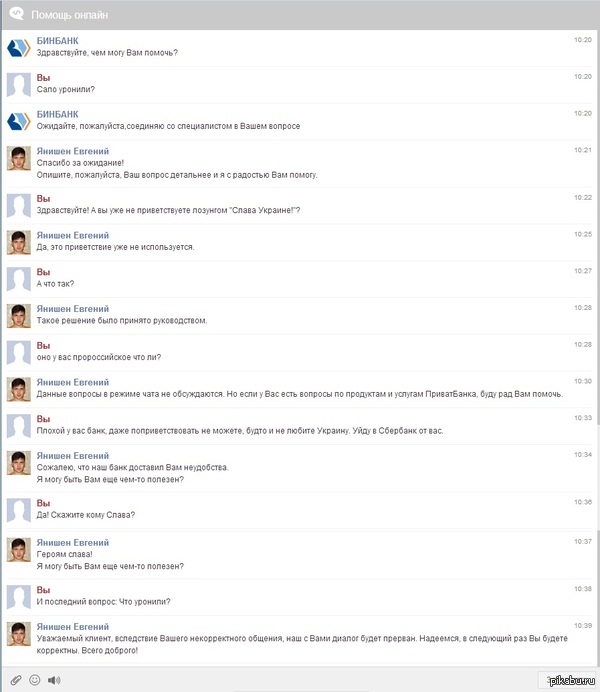
Task: Click first БИНБАНК sender name link
Action: tap(57, 40)
